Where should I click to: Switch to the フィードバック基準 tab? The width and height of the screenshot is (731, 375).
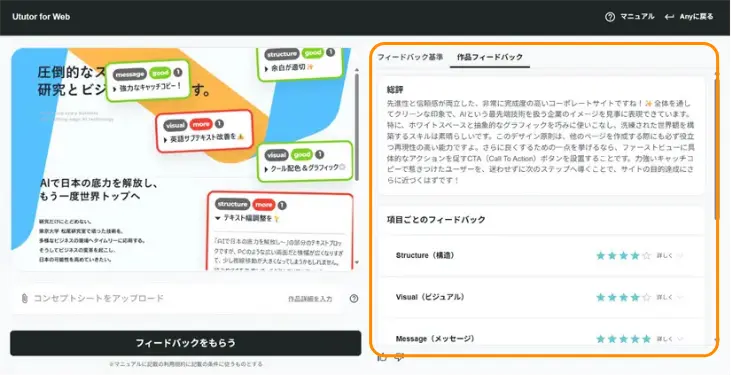pos(410,57)
